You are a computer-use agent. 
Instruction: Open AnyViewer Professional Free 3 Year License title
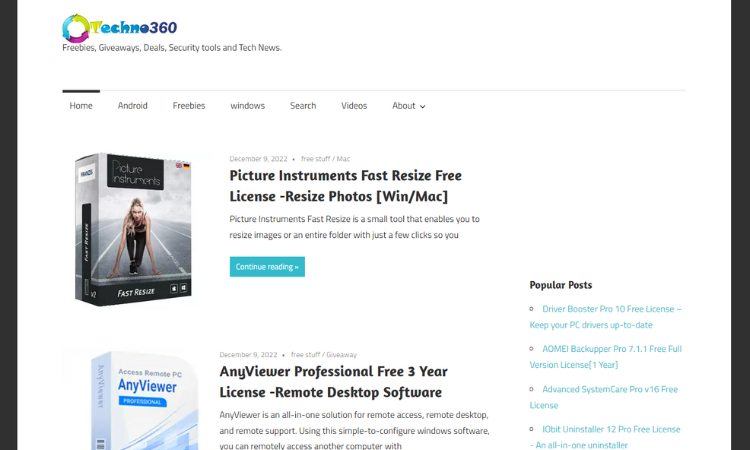click(x=333, y=382)
